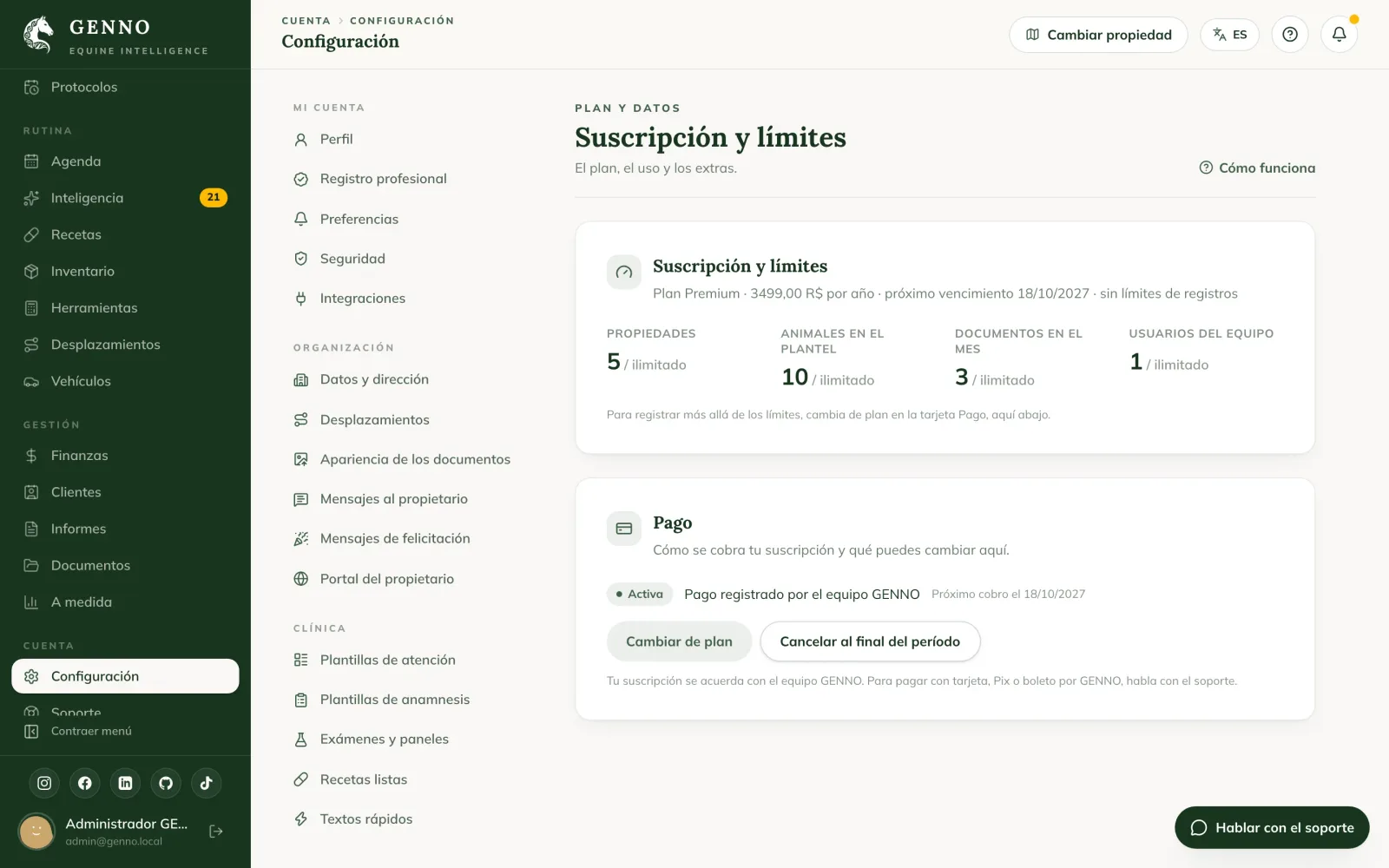Open Mensajes de felicitación settings
This screenshot has height=868, width=1389.
[406, 538]
